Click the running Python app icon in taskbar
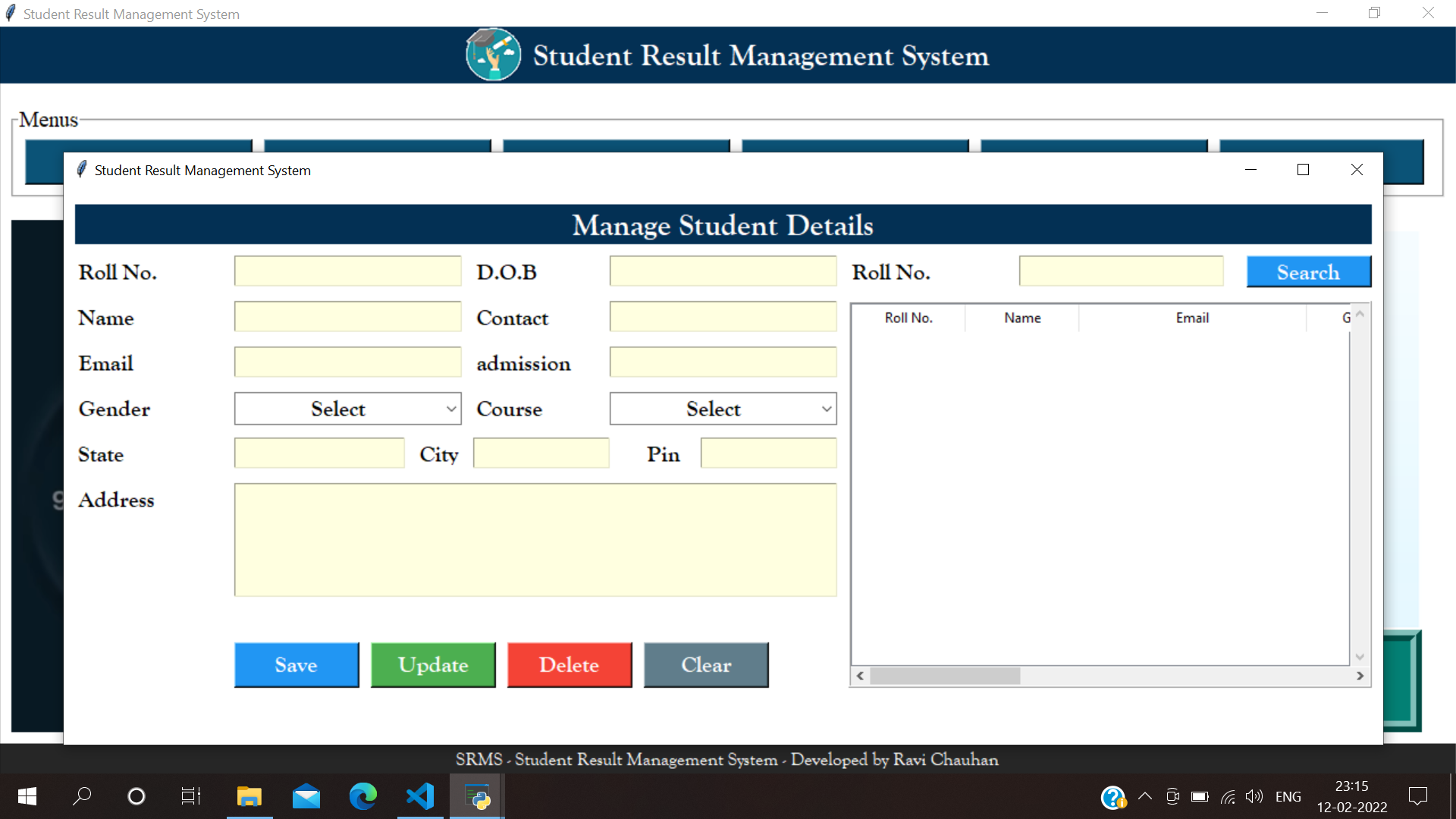Image resolution: width=1456 pixels, height=819 pixels. [x=476, y=795]
